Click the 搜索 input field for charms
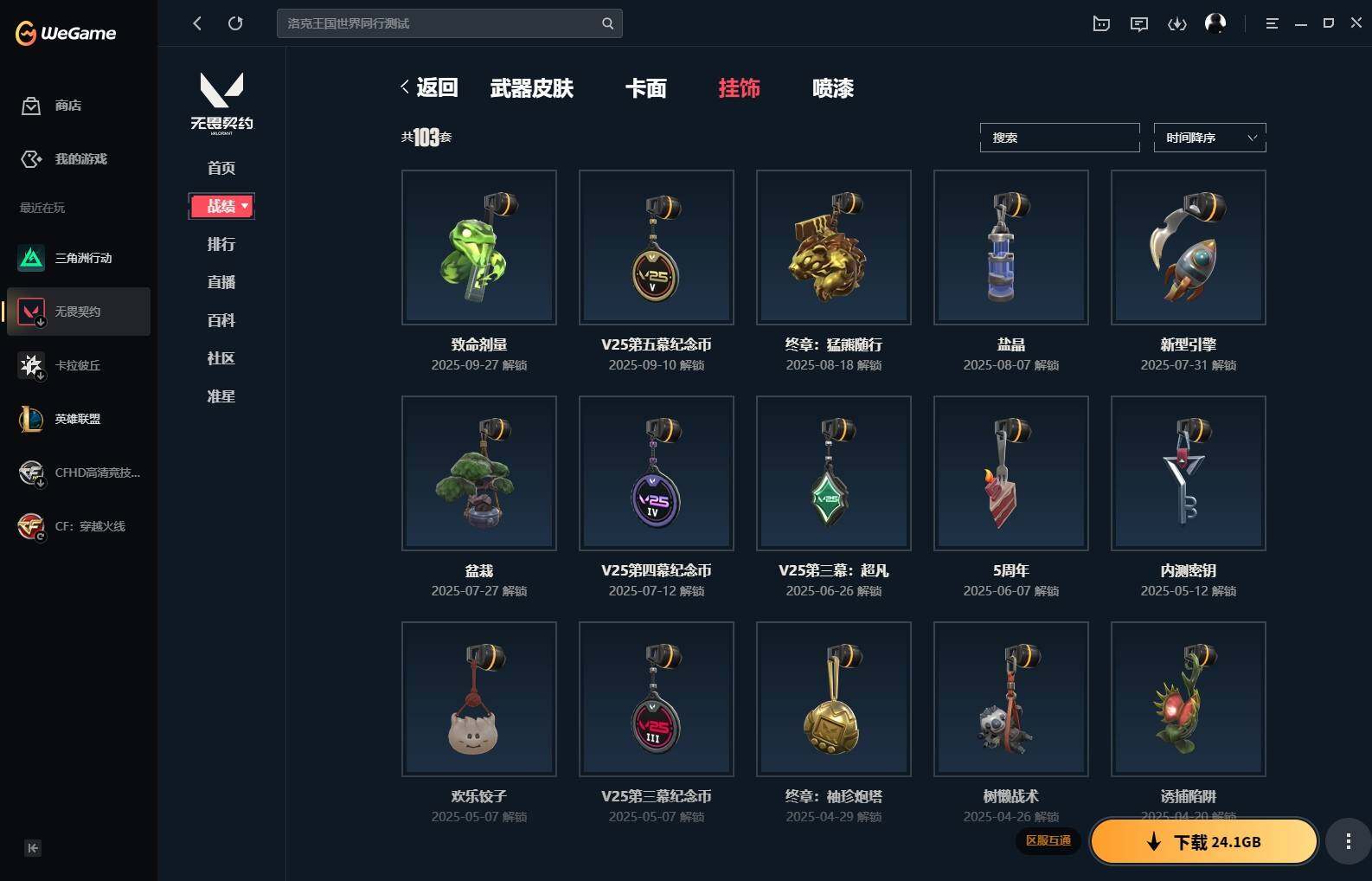Viewport: 1372px width, 881px height. tap(1060, 138)
